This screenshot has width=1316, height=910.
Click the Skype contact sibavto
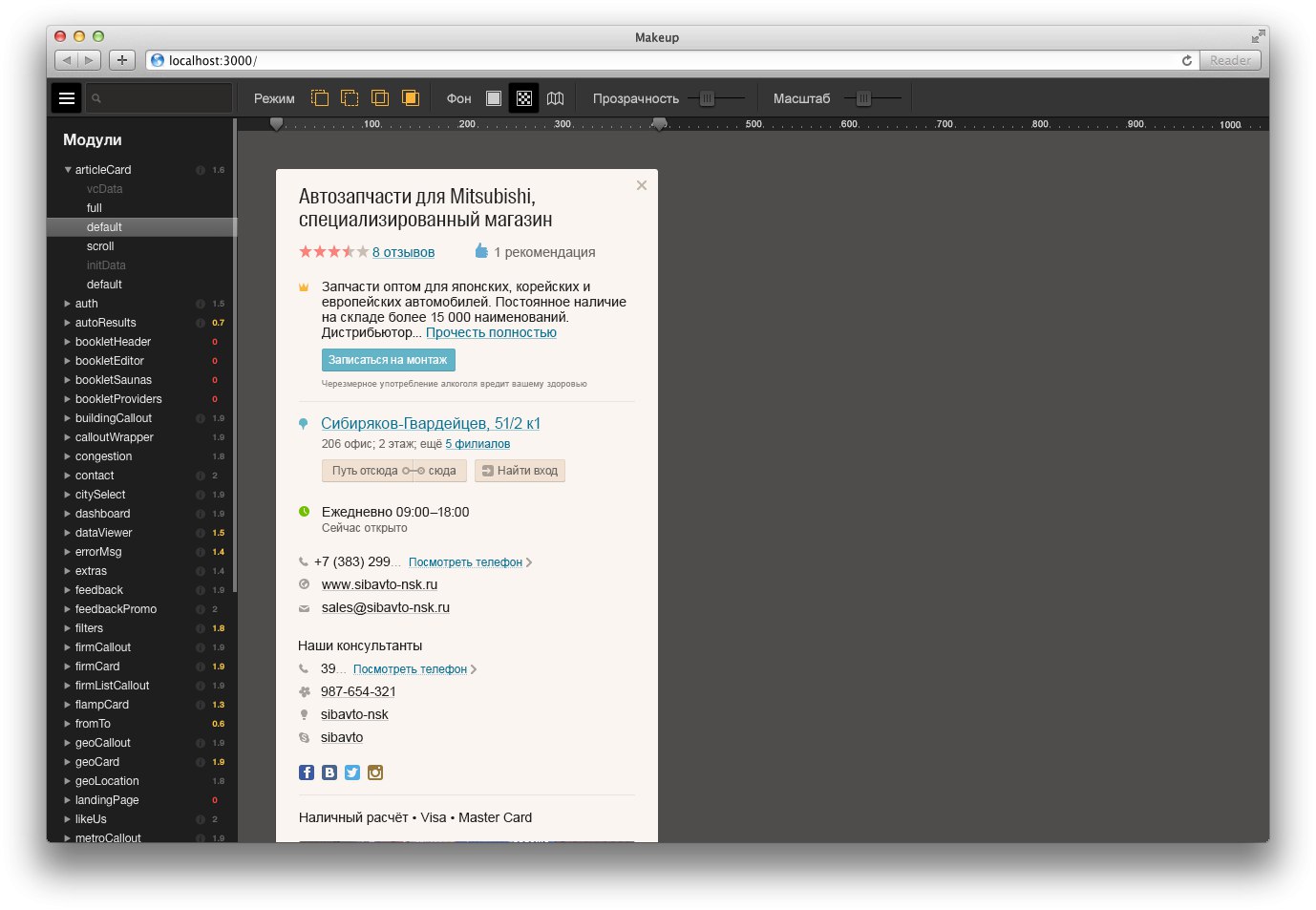coord(342,737)
